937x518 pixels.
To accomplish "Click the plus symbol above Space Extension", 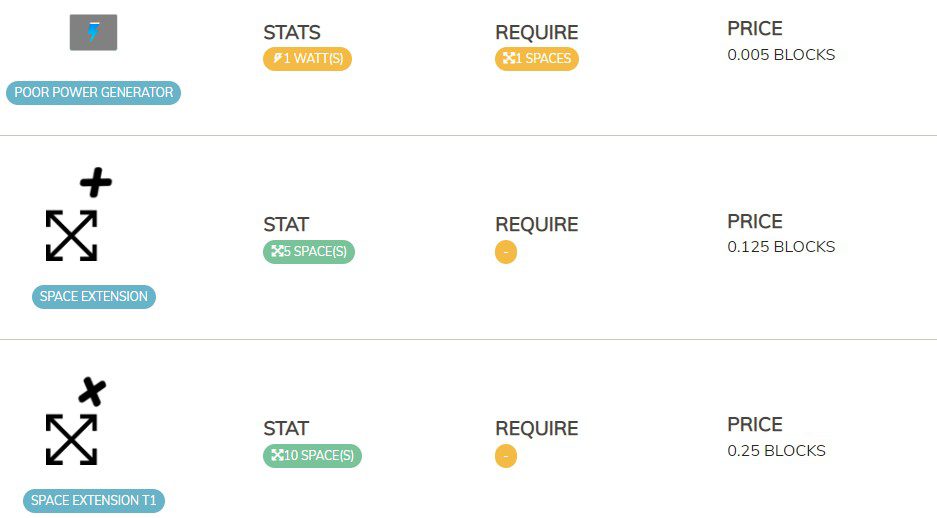I will 95,183.
